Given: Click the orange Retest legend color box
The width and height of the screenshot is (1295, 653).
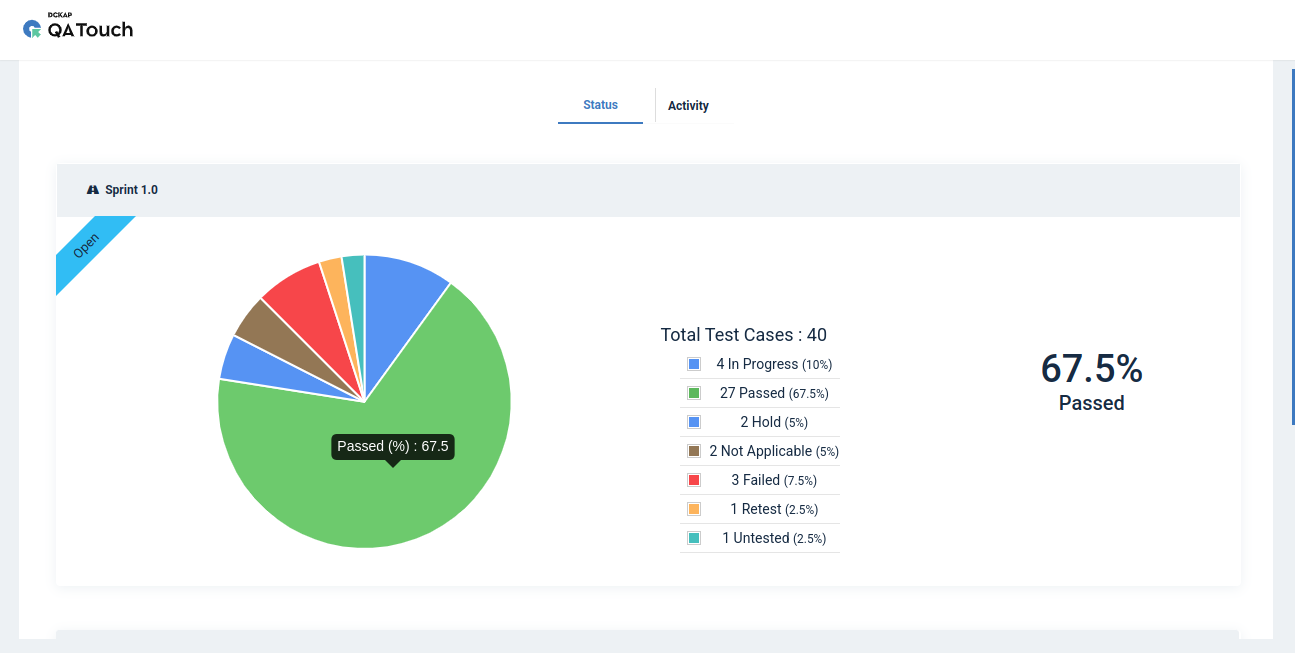Looking at the screenshot, I should click(694, 509).
